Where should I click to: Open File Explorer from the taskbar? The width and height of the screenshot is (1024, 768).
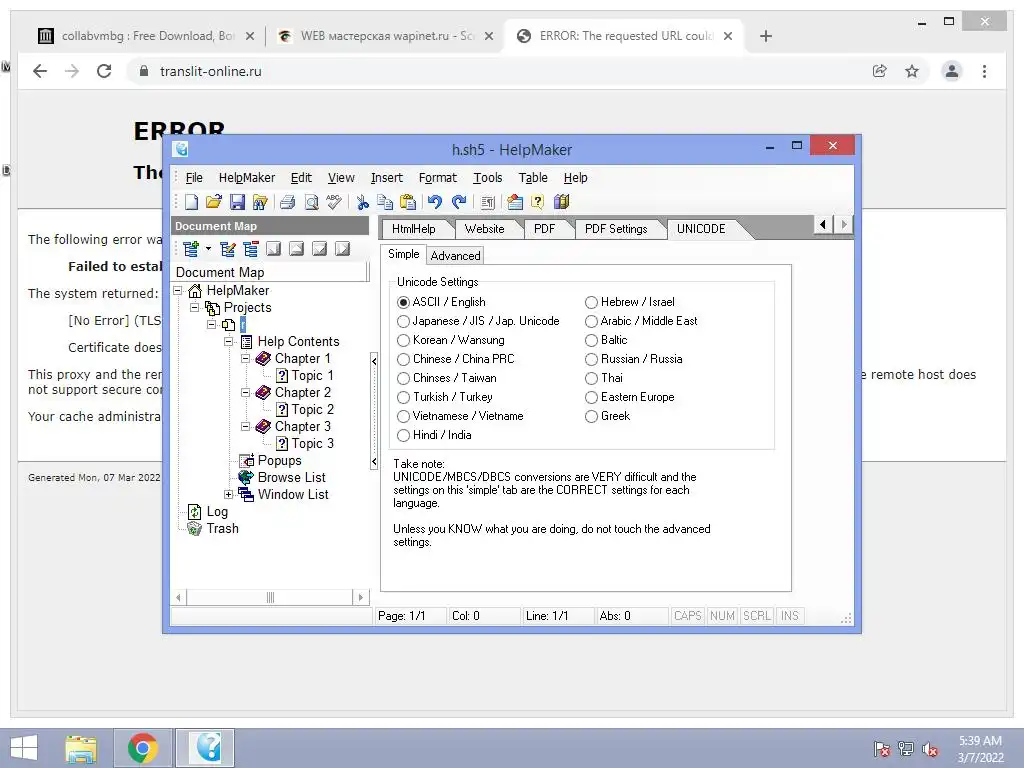(81, 748)
